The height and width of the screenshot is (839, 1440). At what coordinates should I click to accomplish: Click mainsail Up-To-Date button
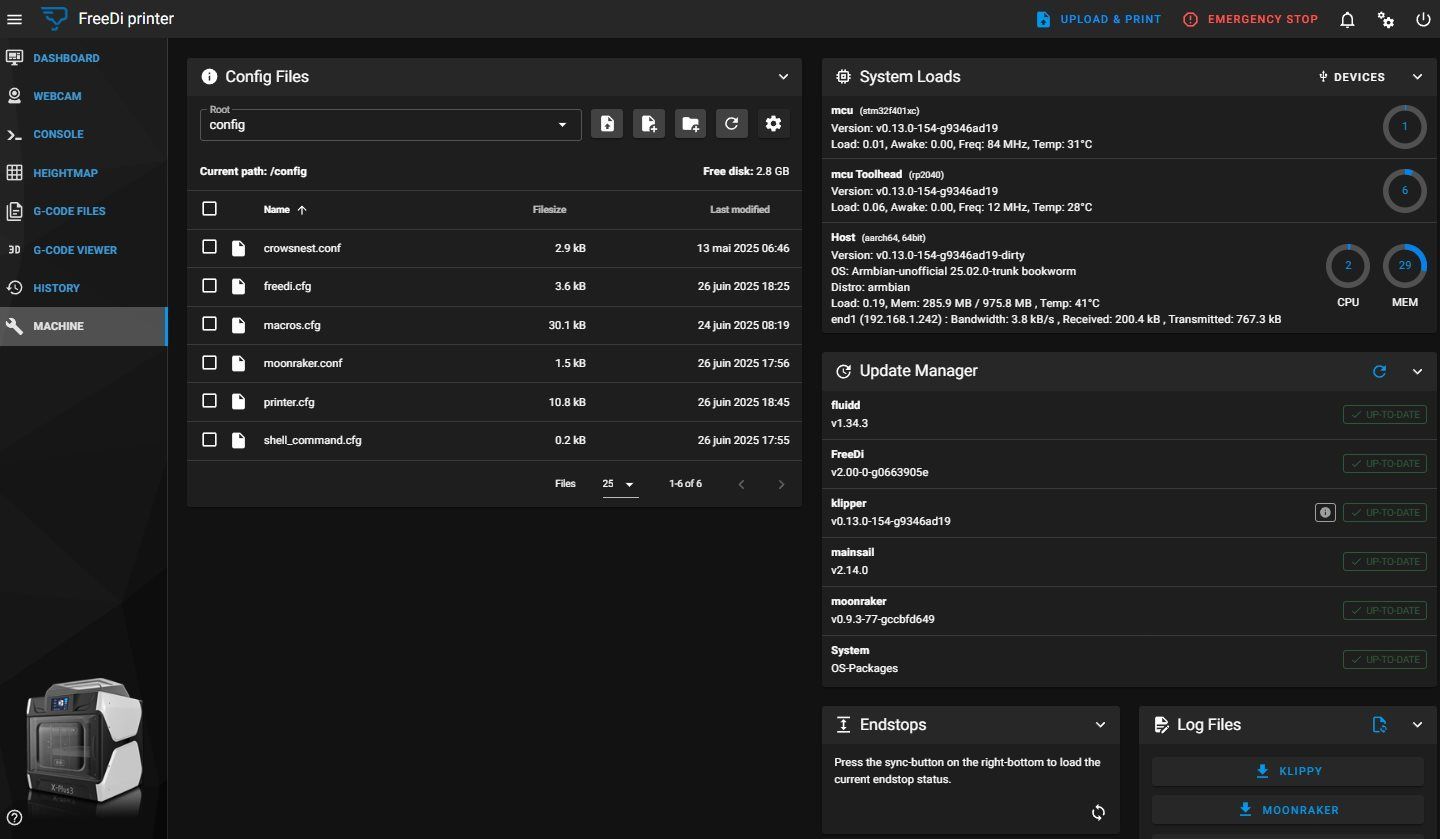(x=1384, y=561)
